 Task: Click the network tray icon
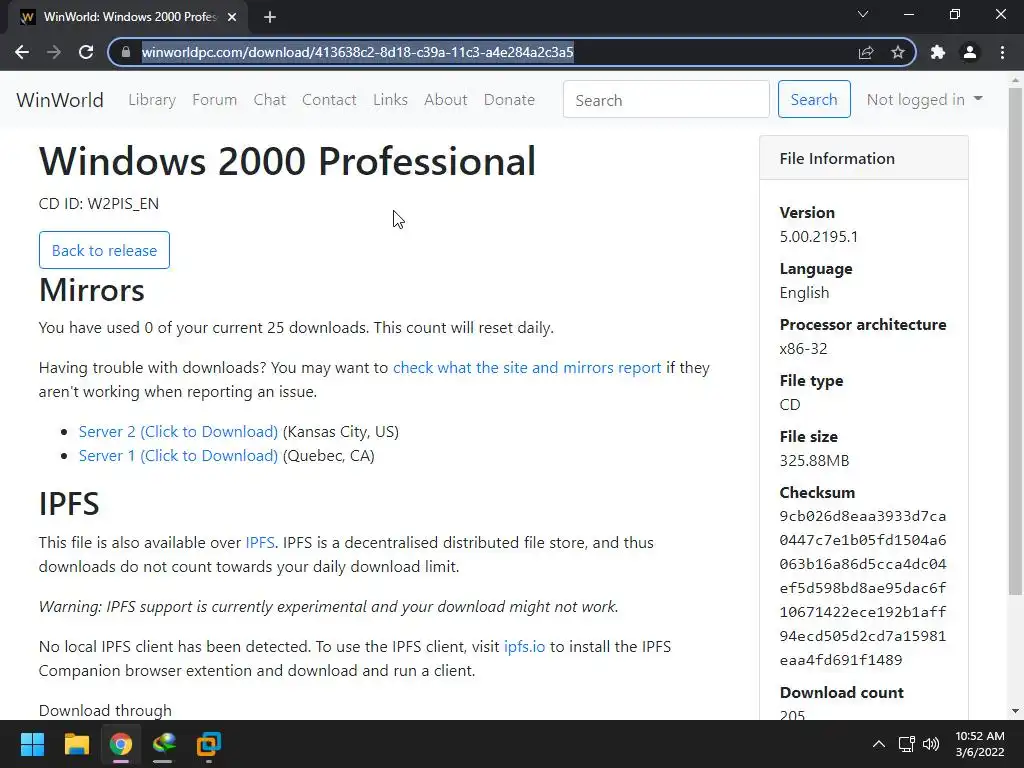pyautogui.click(x=906, y=744)
